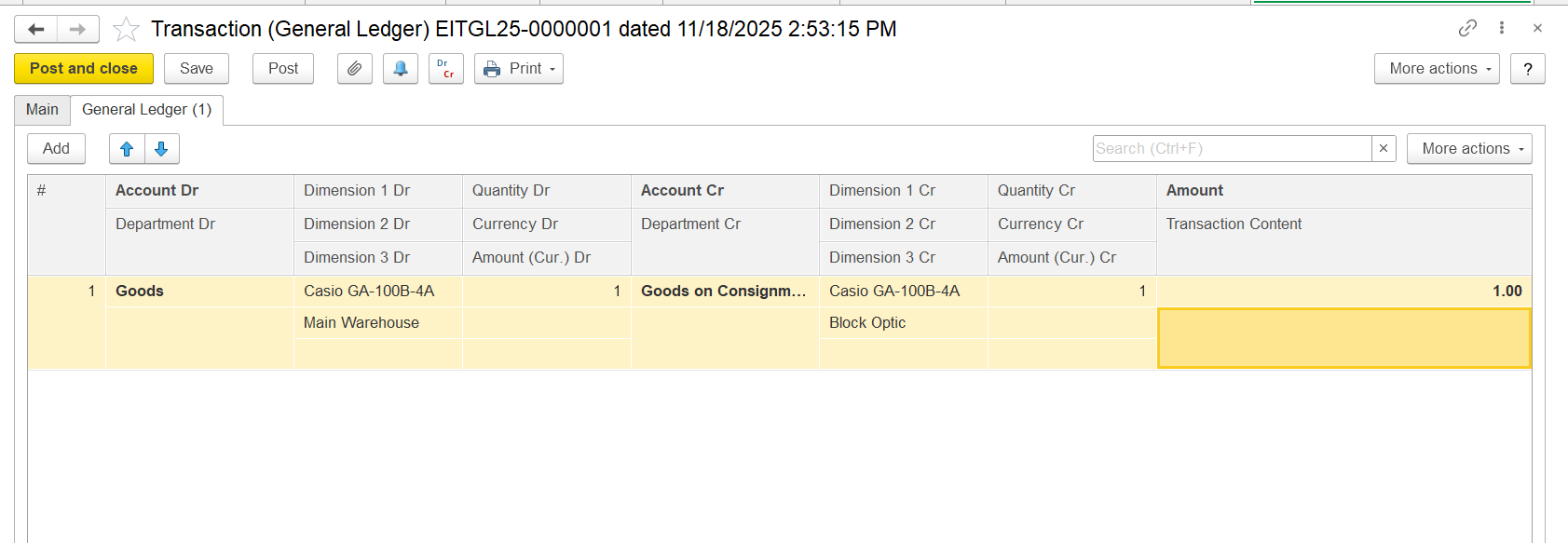
Task: Switch to the Main tab
Action: click(x=42, y=110)
